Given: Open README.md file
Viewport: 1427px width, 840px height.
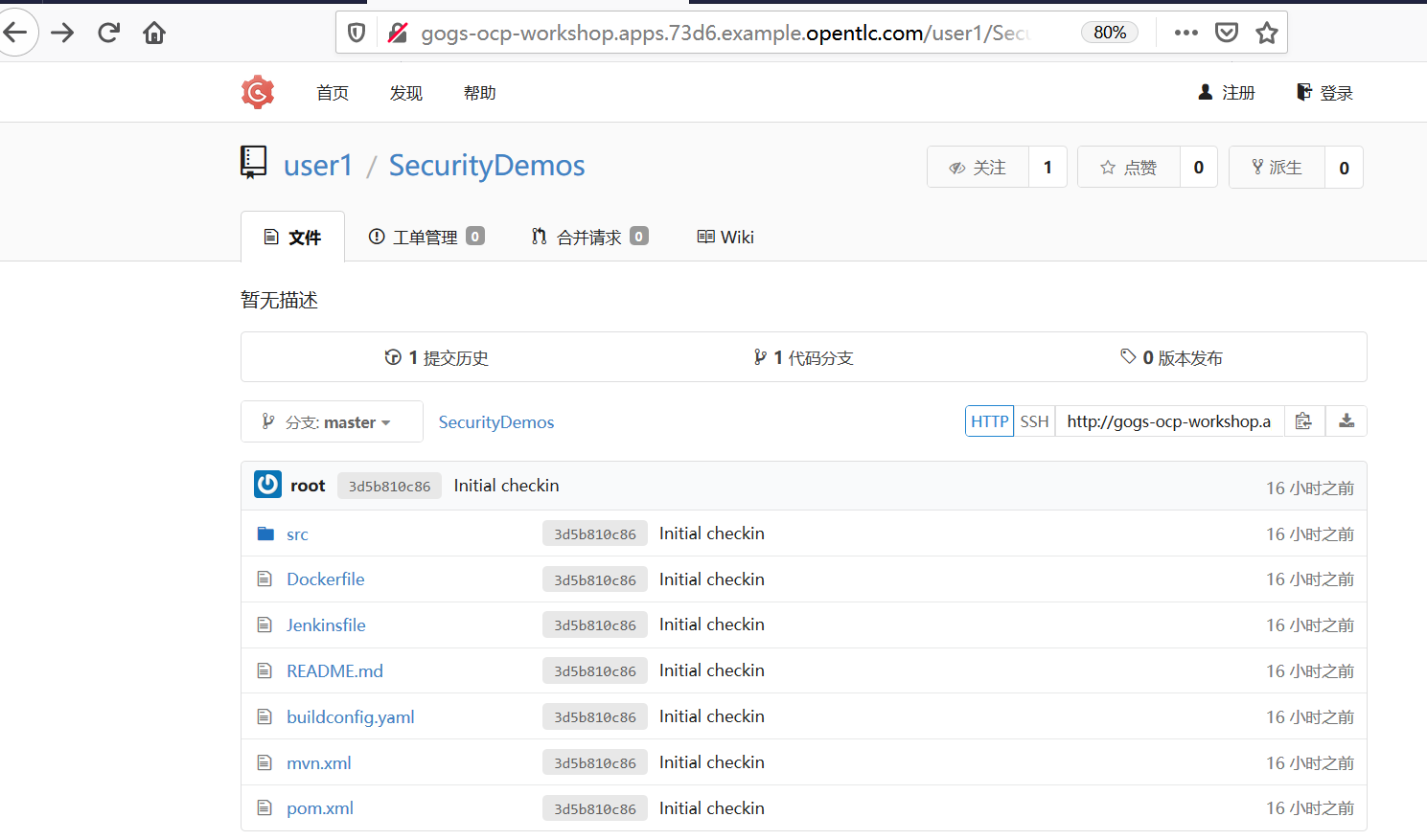Looking at the screenshot, I should coord(334,671).
